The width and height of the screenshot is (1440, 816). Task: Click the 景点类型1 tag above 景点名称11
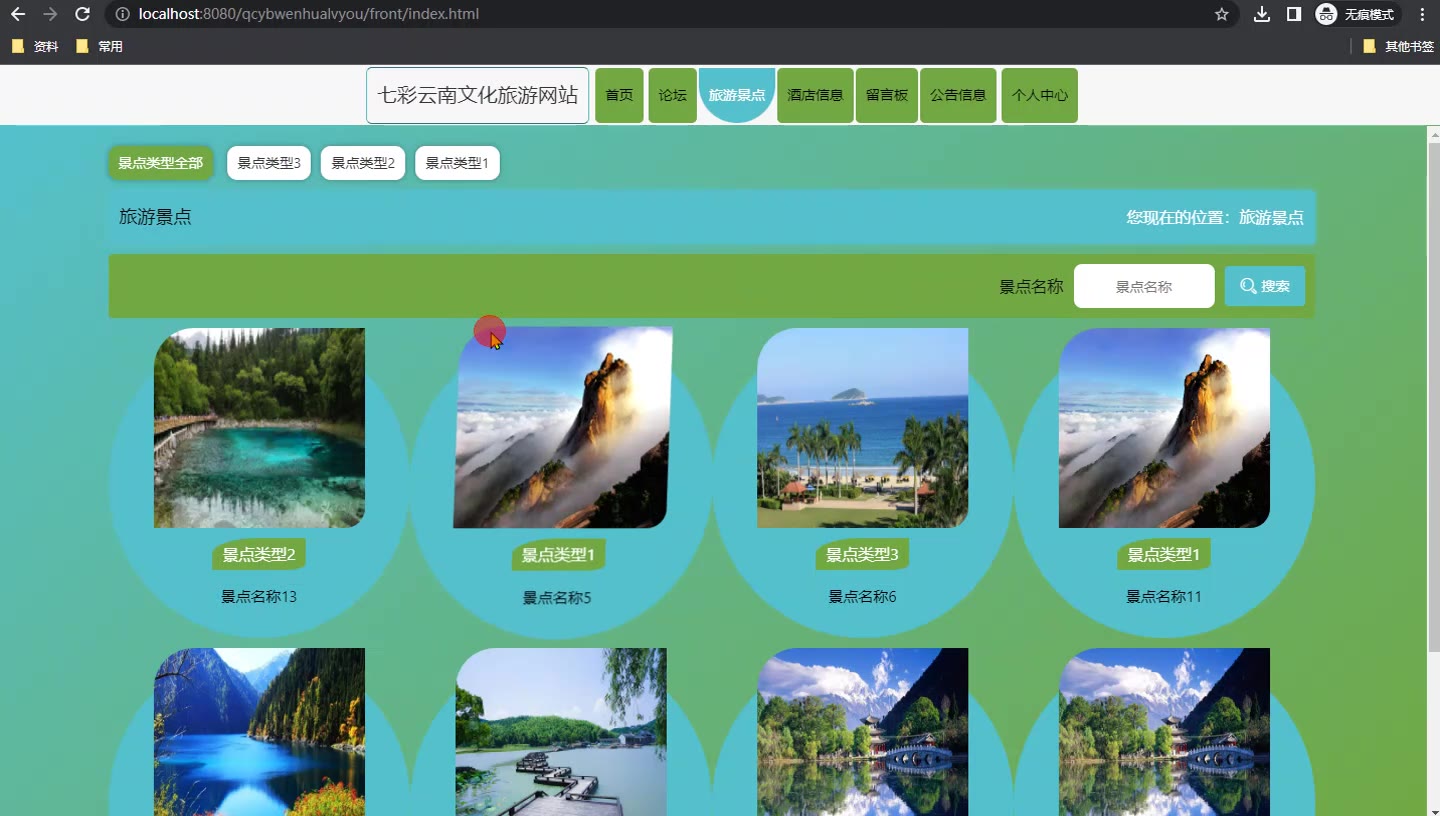pos(1164,555)
